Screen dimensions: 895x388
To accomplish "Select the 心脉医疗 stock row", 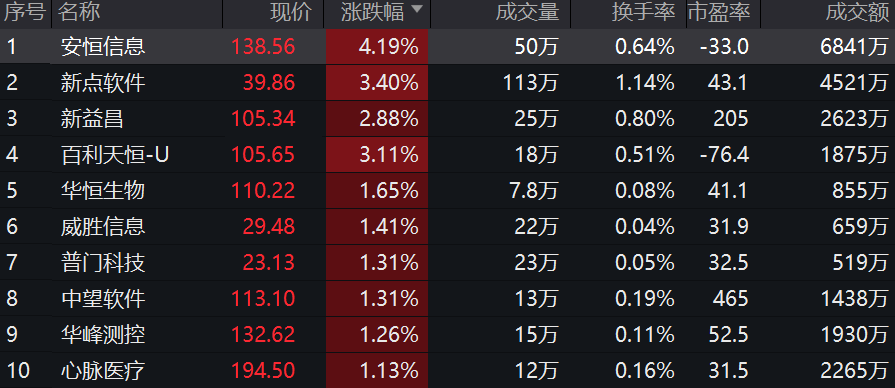I will [448, 370].
